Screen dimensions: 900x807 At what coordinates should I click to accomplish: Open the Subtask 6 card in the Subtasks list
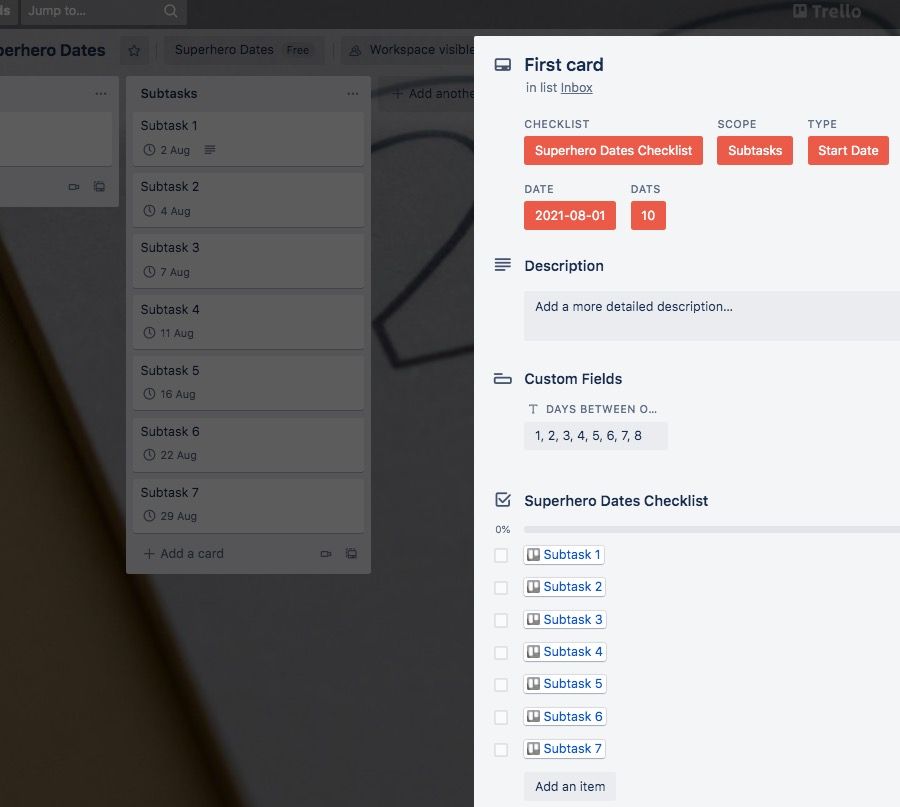tap(249, 444)
